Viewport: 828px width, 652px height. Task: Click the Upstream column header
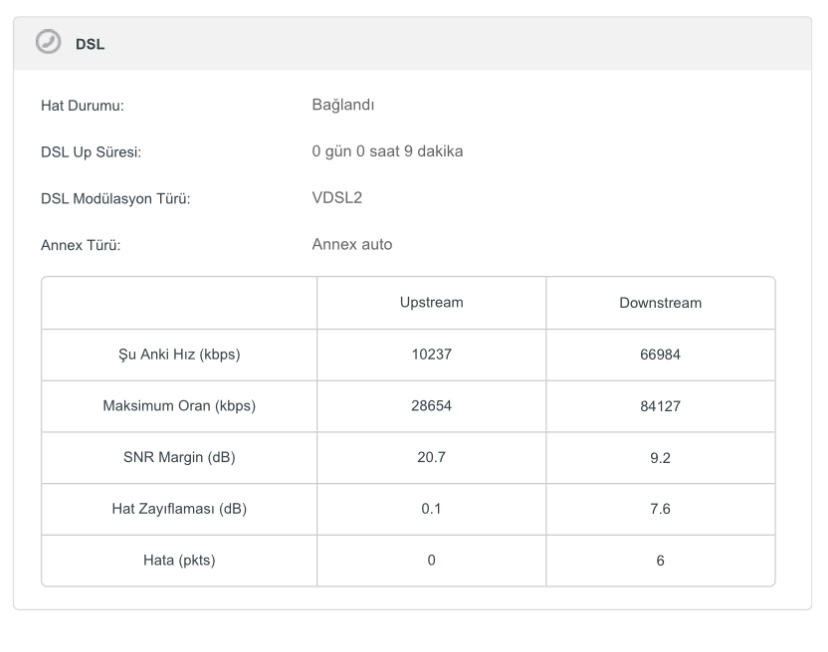pos(431,302)
